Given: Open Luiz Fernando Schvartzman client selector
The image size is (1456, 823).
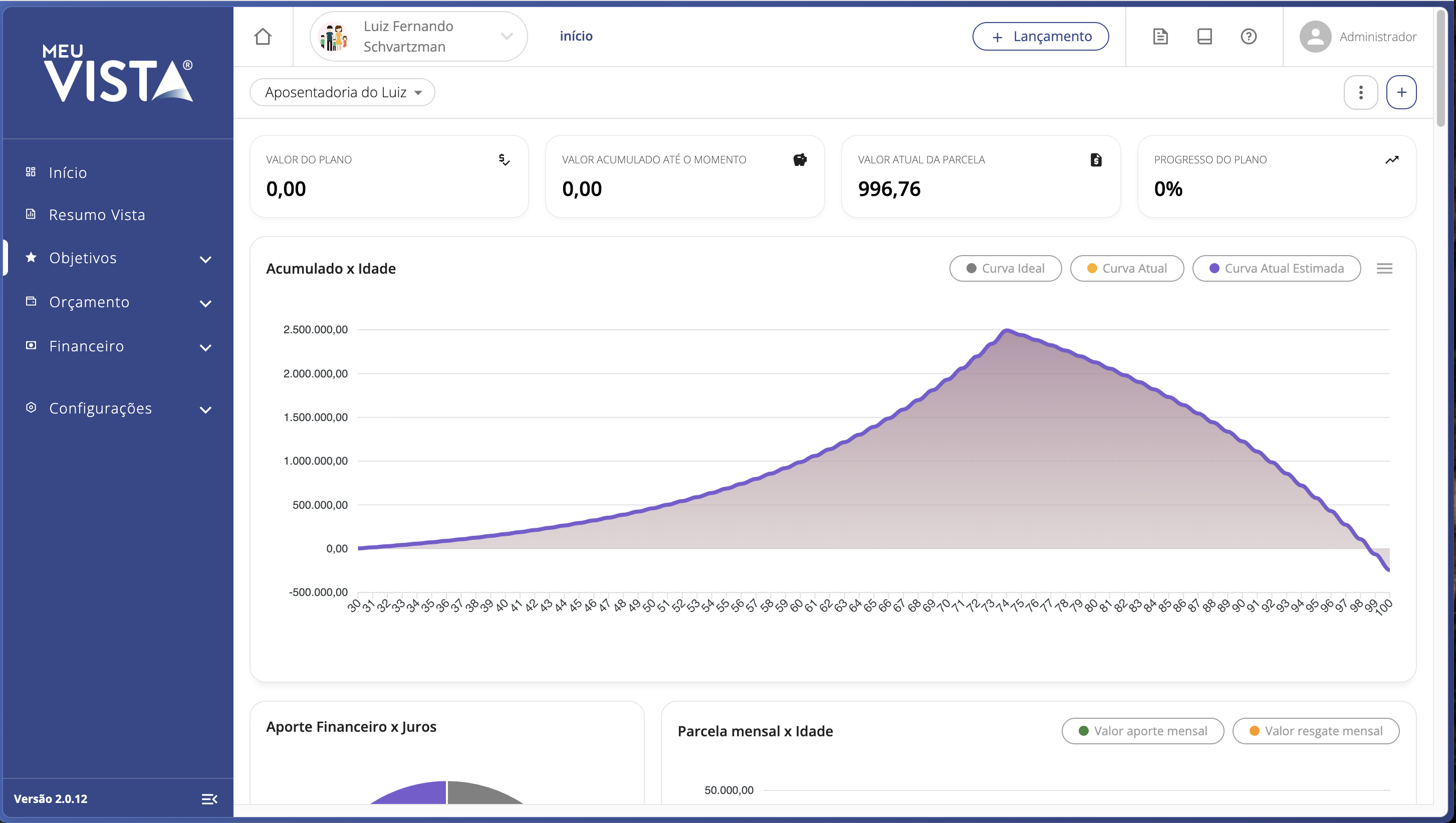Looking at the screenshot, I should click(x=418, y=37).
